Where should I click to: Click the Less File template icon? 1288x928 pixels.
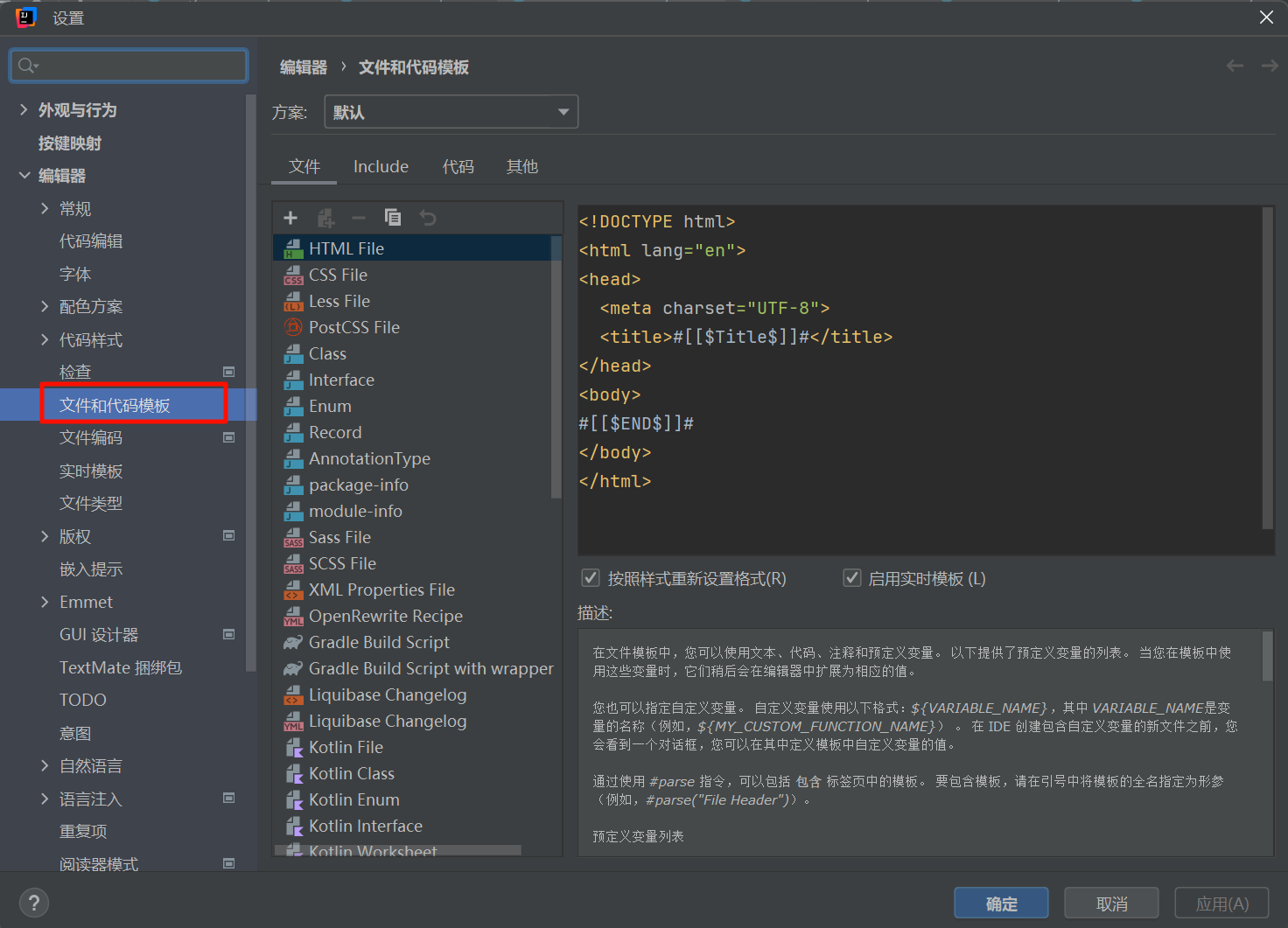(x=294, y=302)
